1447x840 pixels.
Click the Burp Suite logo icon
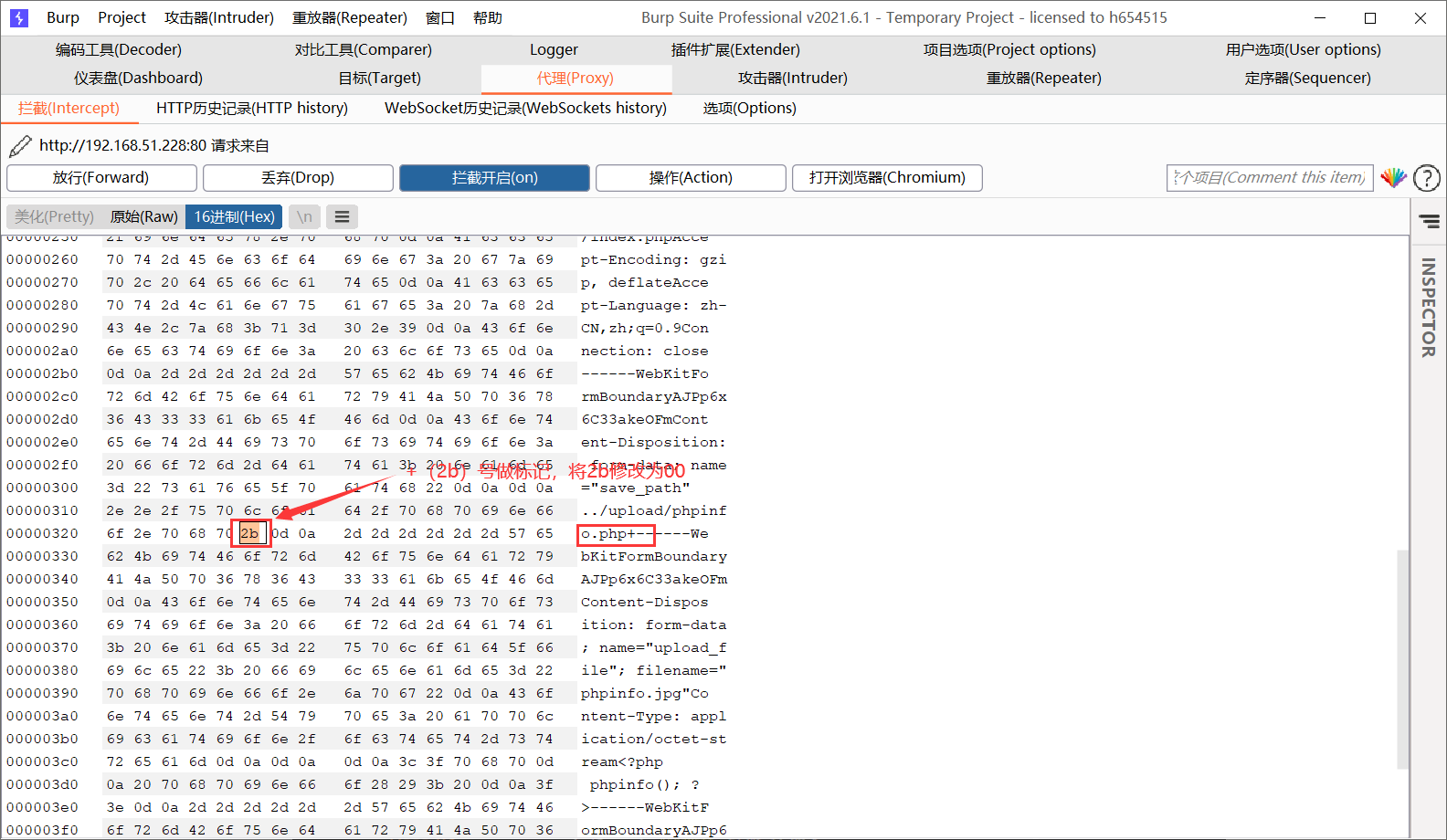(19, 17)
